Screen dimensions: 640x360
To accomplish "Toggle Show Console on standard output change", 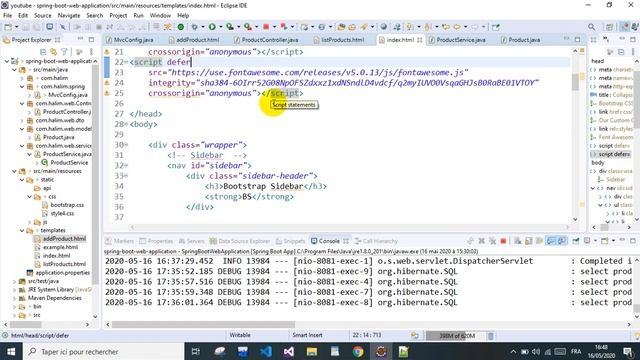I will pyautogui.click(x=551, y=241).
